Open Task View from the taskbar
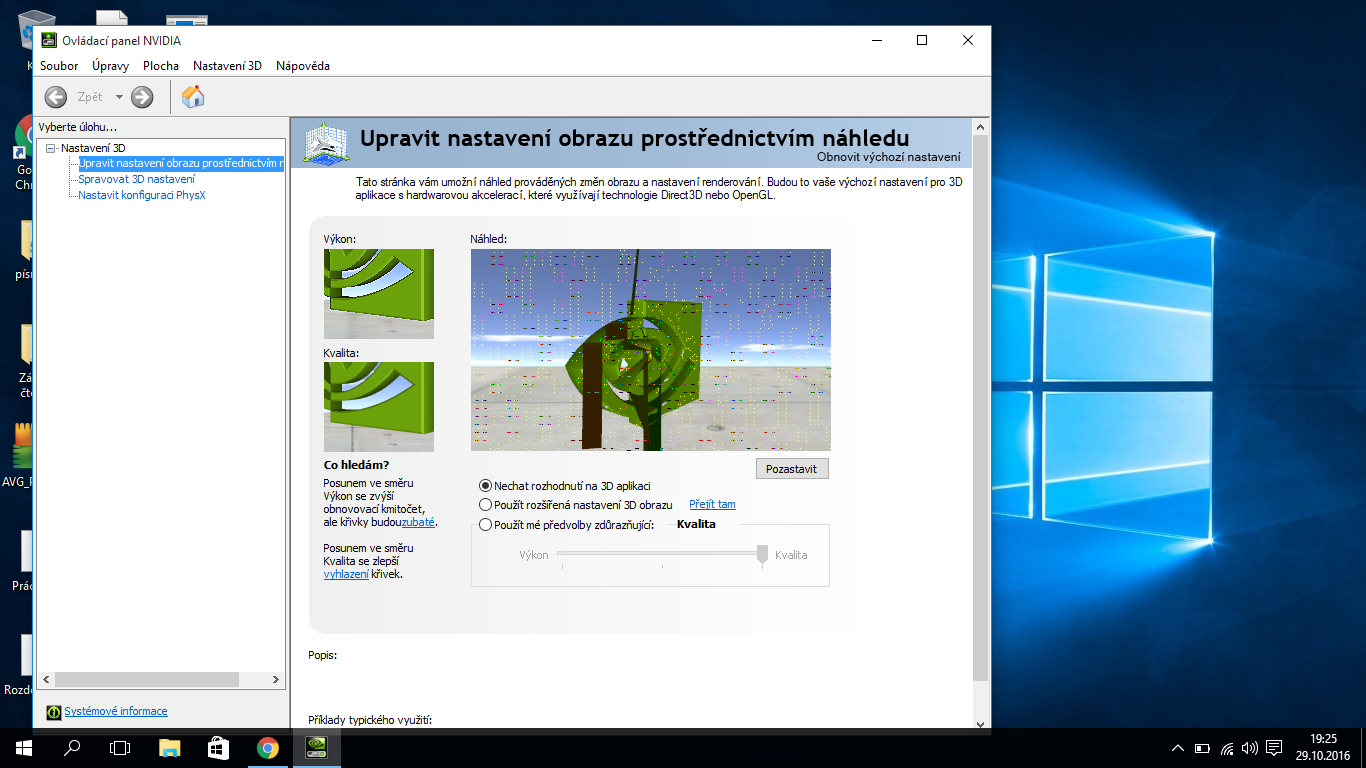 coord(120,748)
